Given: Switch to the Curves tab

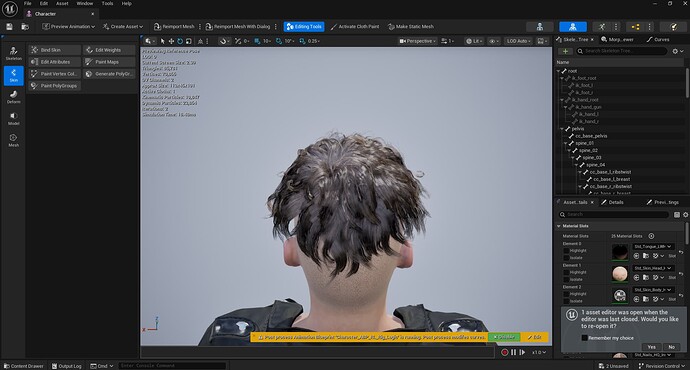Looking at the screenshot, I should point(658,40).
